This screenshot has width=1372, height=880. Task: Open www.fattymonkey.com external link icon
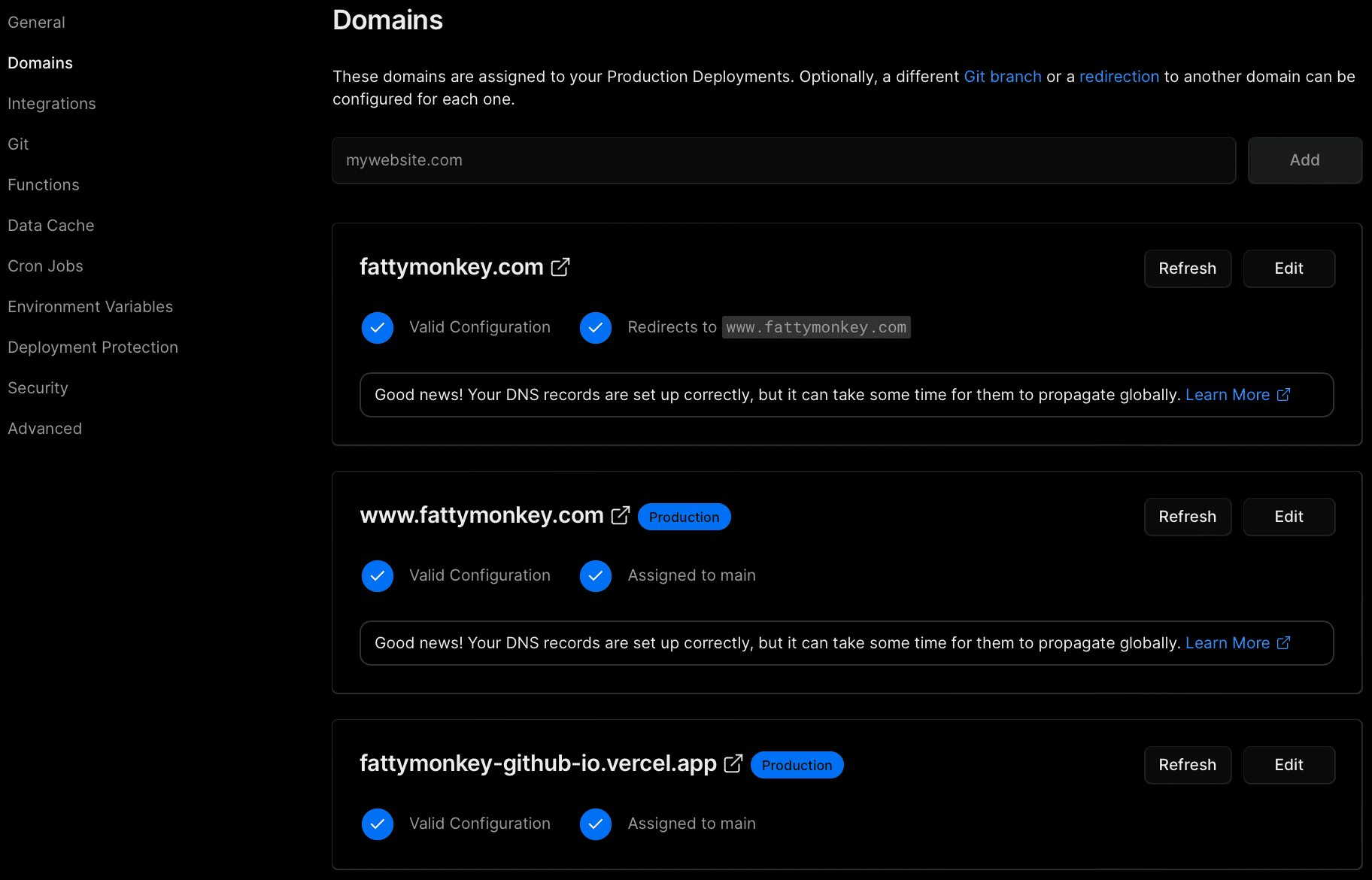point(621,515)
